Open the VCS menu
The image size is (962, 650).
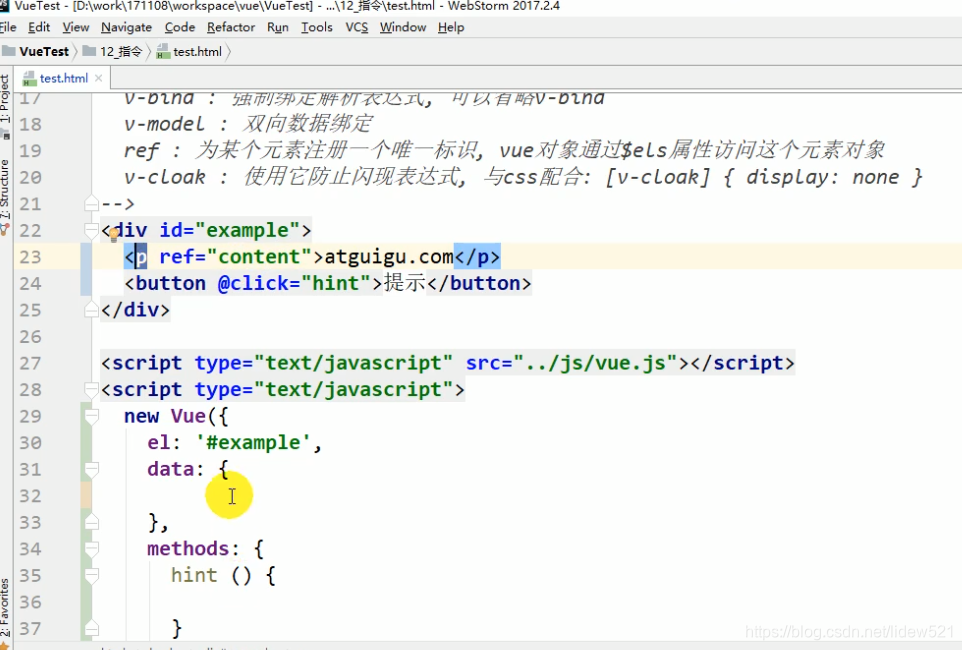coord(356,27)
